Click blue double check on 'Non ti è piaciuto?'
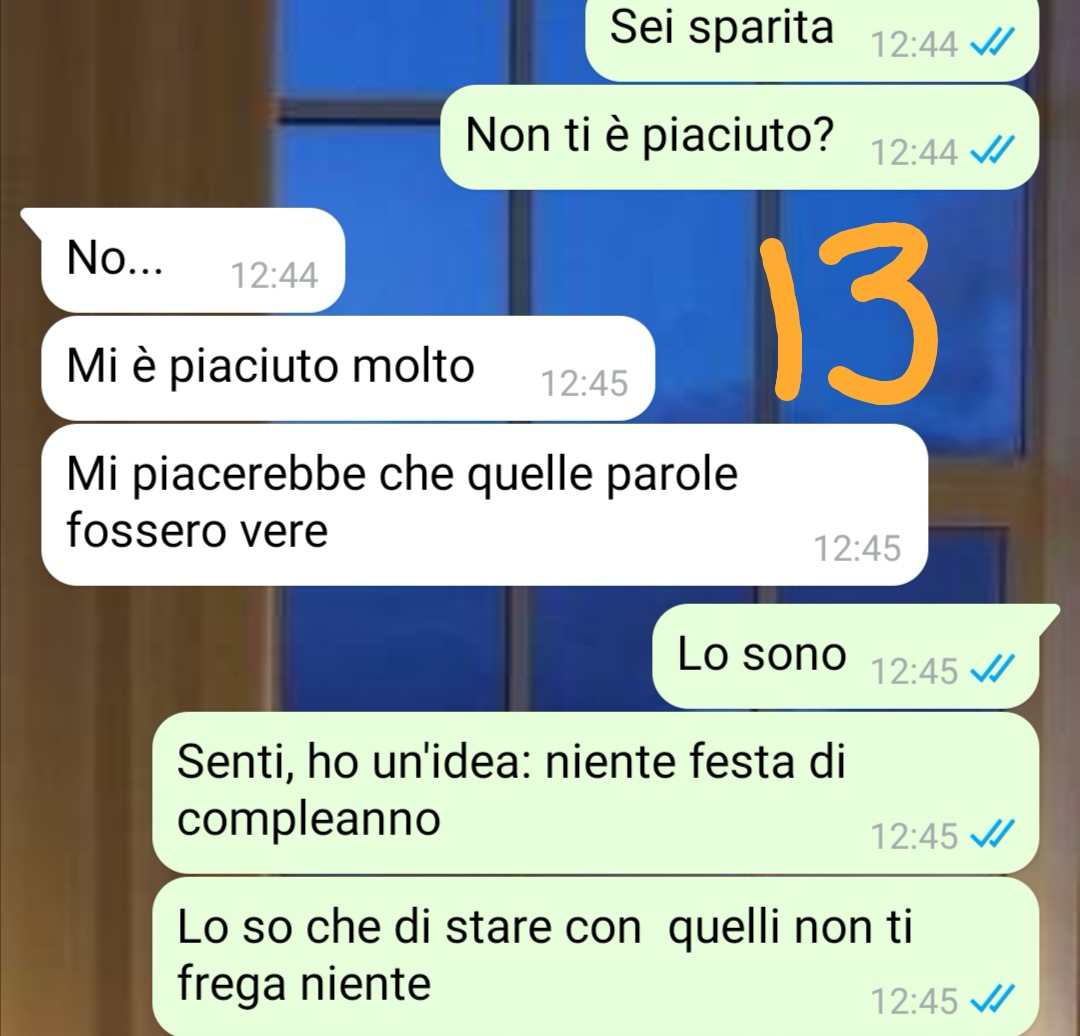Screen dimensions: 1080x1036 (992, 151)
